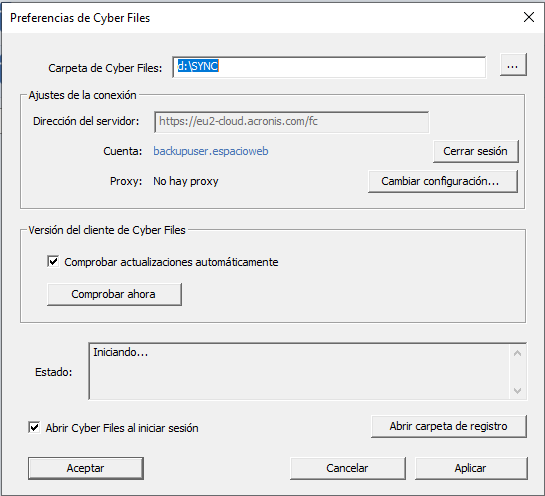Click the No hay proxy status text
545x496 pixels.
click(x=186, y=181)
